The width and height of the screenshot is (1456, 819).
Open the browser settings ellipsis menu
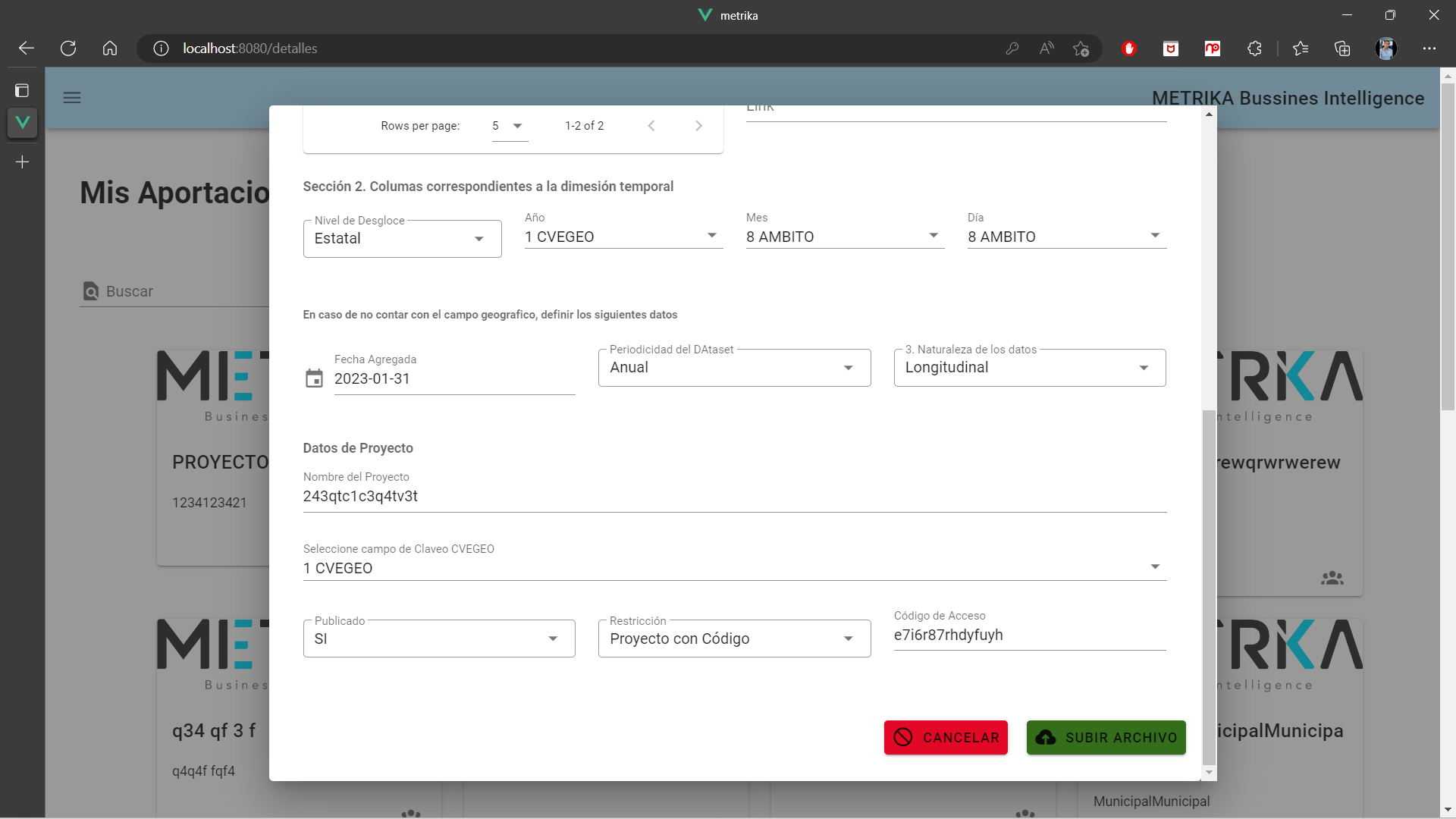point(1430,48)
